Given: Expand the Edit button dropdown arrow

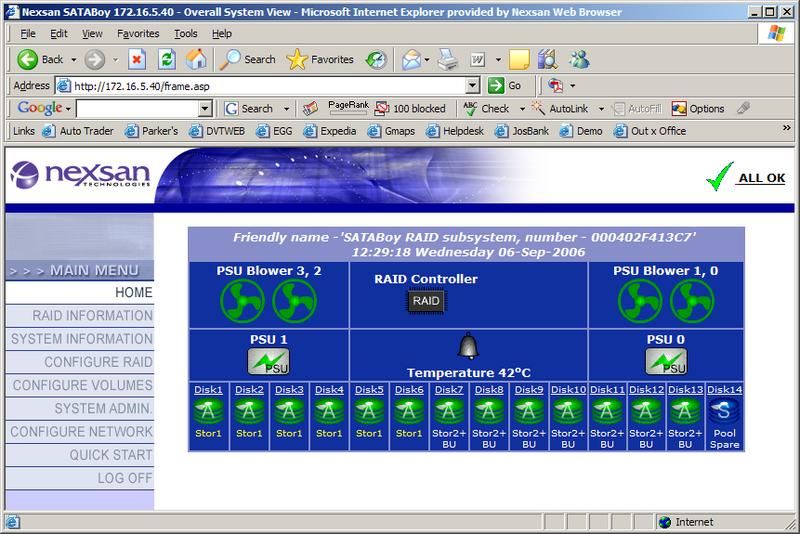Looking at the screenshot, I should tap(498, 60).
